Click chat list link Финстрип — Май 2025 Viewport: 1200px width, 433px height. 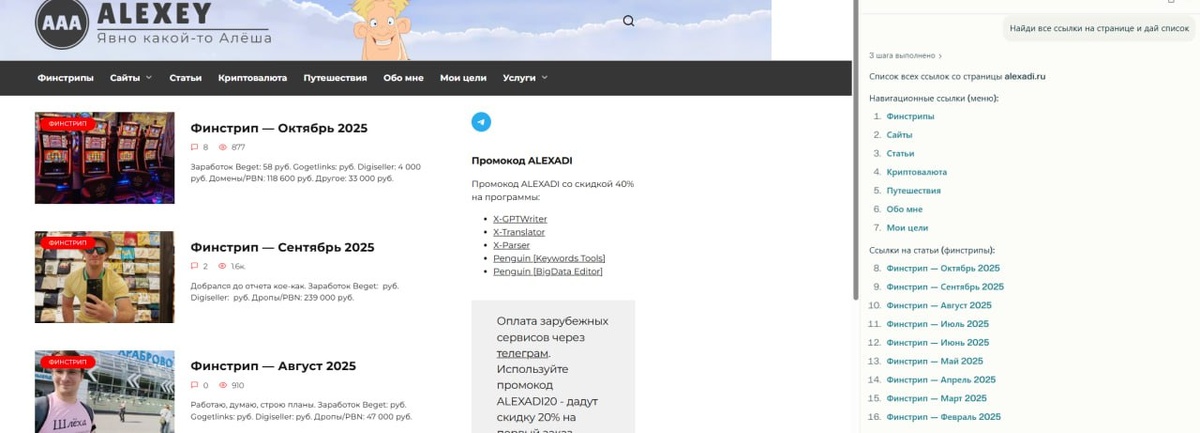coord(934,361)
